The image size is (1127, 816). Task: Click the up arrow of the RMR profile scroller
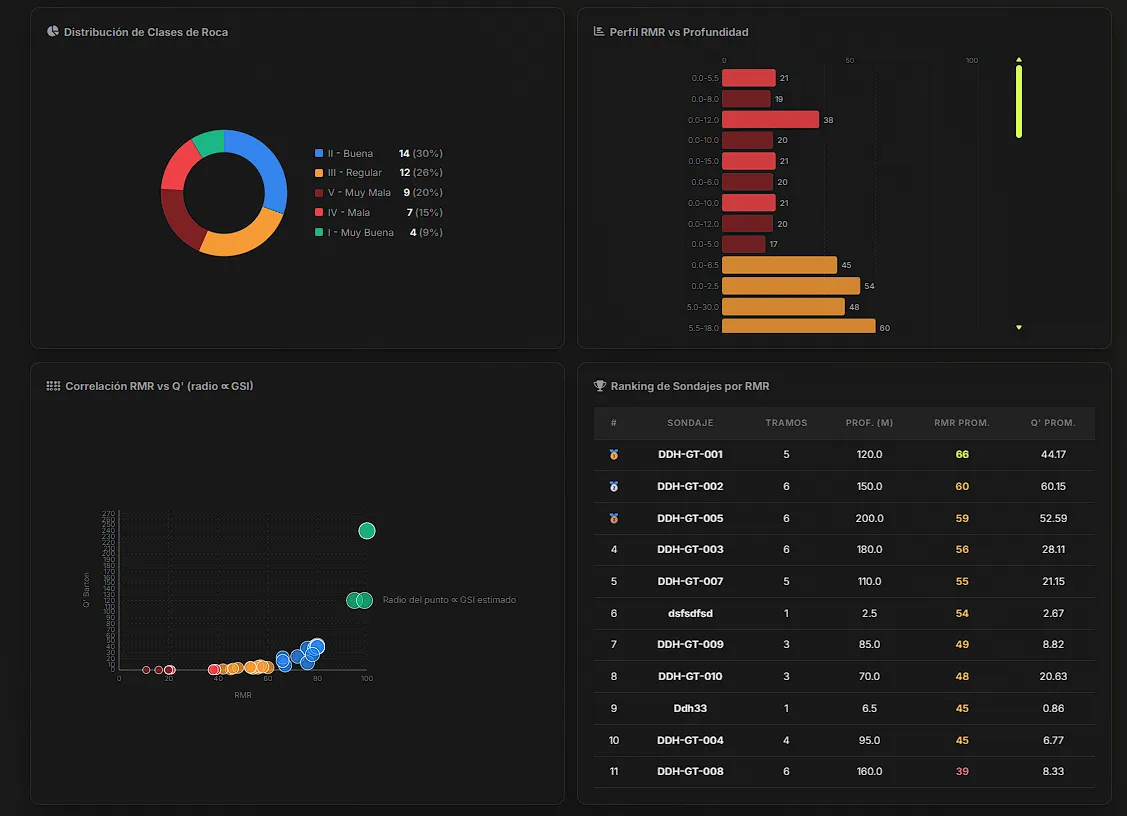[x=1018, y=60]
